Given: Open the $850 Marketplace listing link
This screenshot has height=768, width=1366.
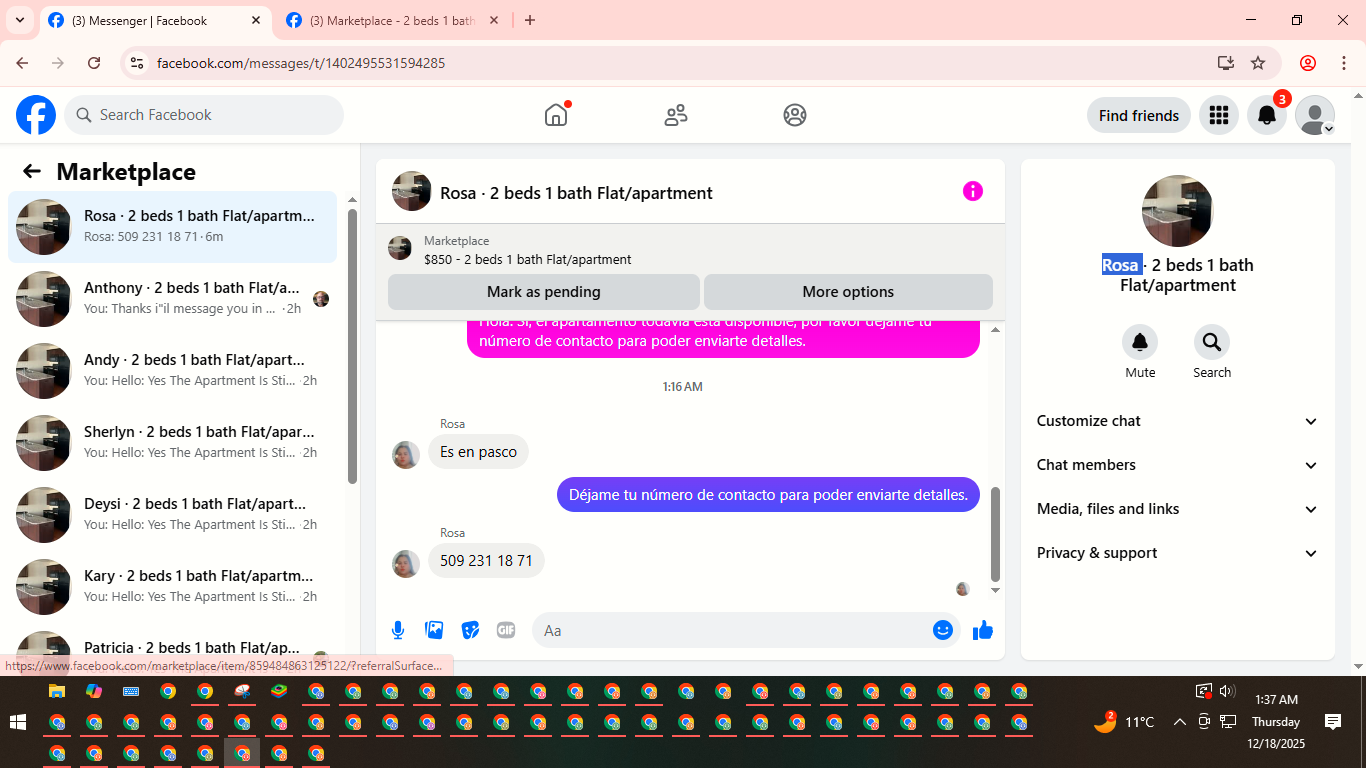Looking at the screenshot, I should [x=527, y=259].
